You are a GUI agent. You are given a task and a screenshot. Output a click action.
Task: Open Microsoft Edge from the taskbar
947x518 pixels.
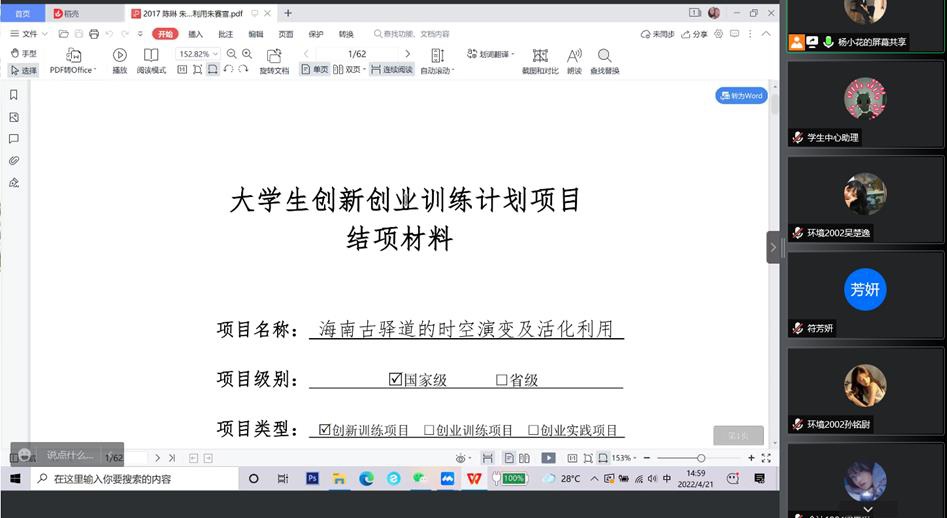(x=367, y=479)
